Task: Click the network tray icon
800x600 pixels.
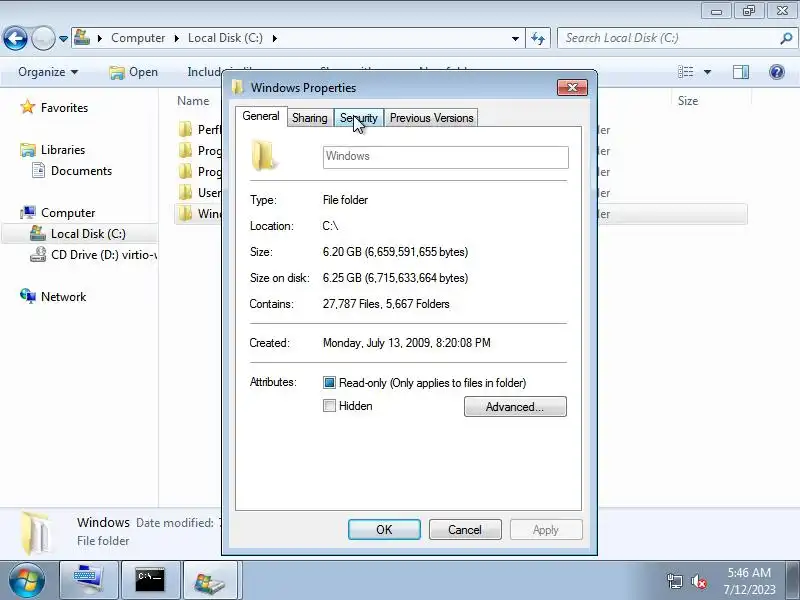Action: click(x=674, y=581)
